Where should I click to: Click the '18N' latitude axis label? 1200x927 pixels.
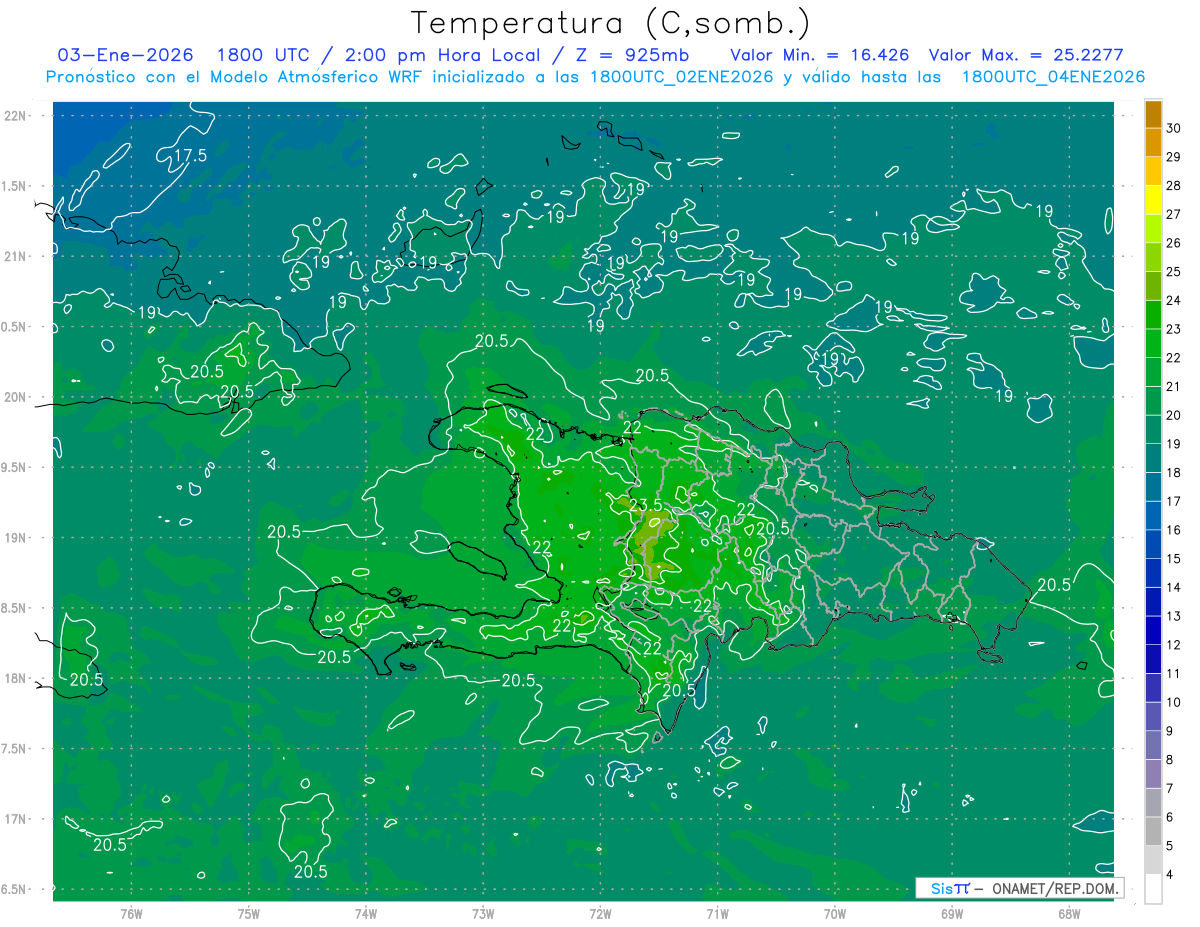[x=16, y=679]
